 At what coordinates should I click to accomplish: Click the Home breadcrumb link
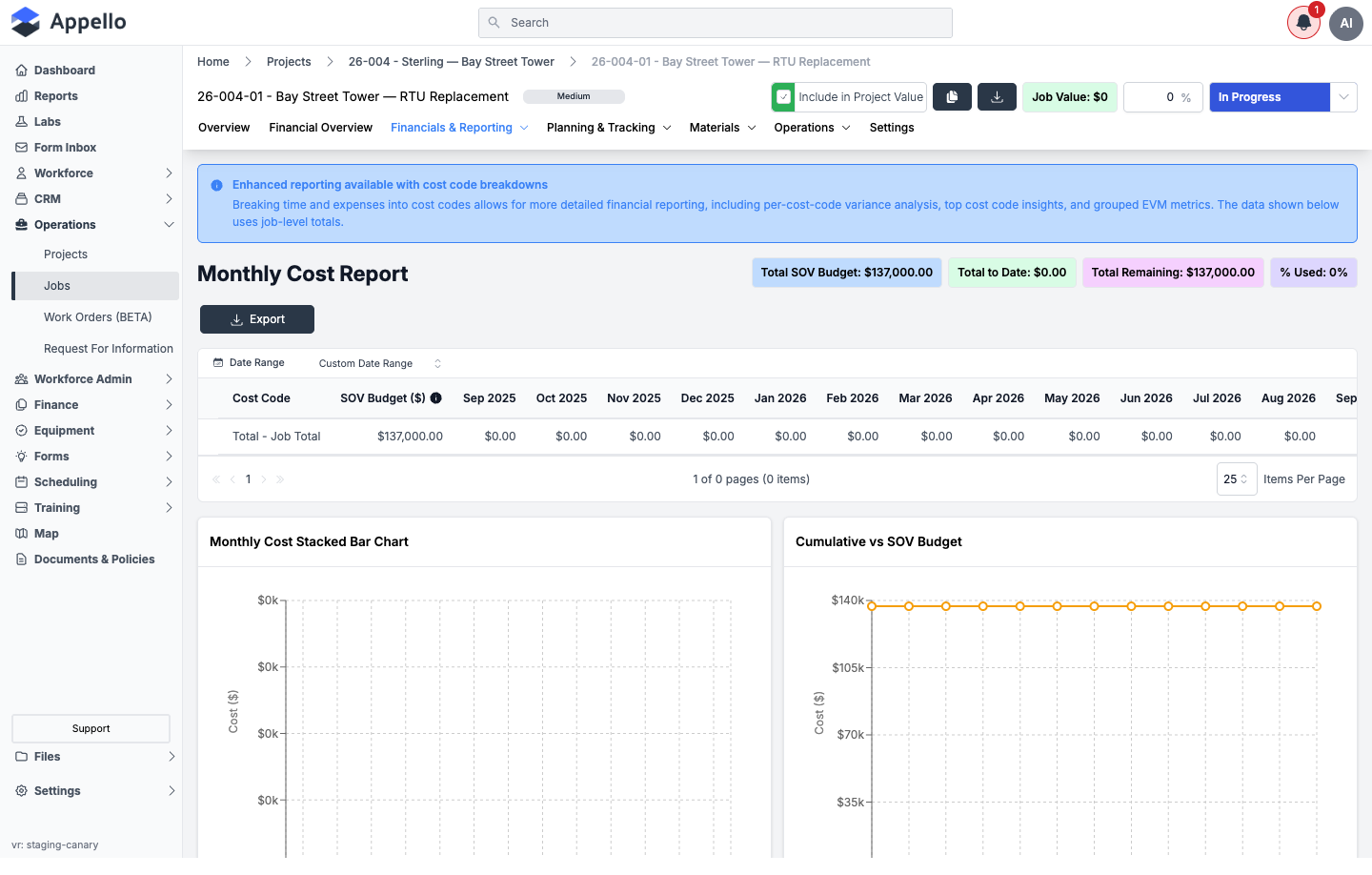coord(213,62)
